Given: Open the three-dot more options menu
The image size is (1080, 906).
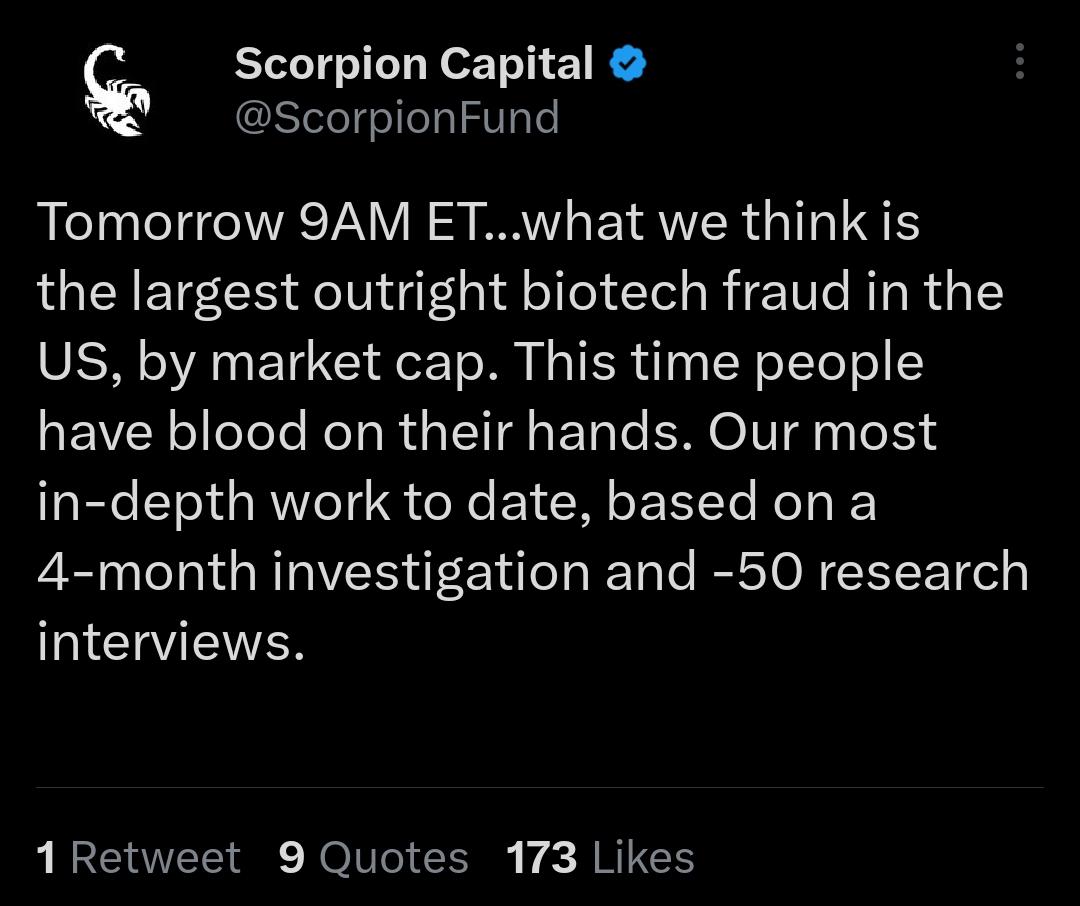Looking at the screenshot, I should (x=1019, y=62).
